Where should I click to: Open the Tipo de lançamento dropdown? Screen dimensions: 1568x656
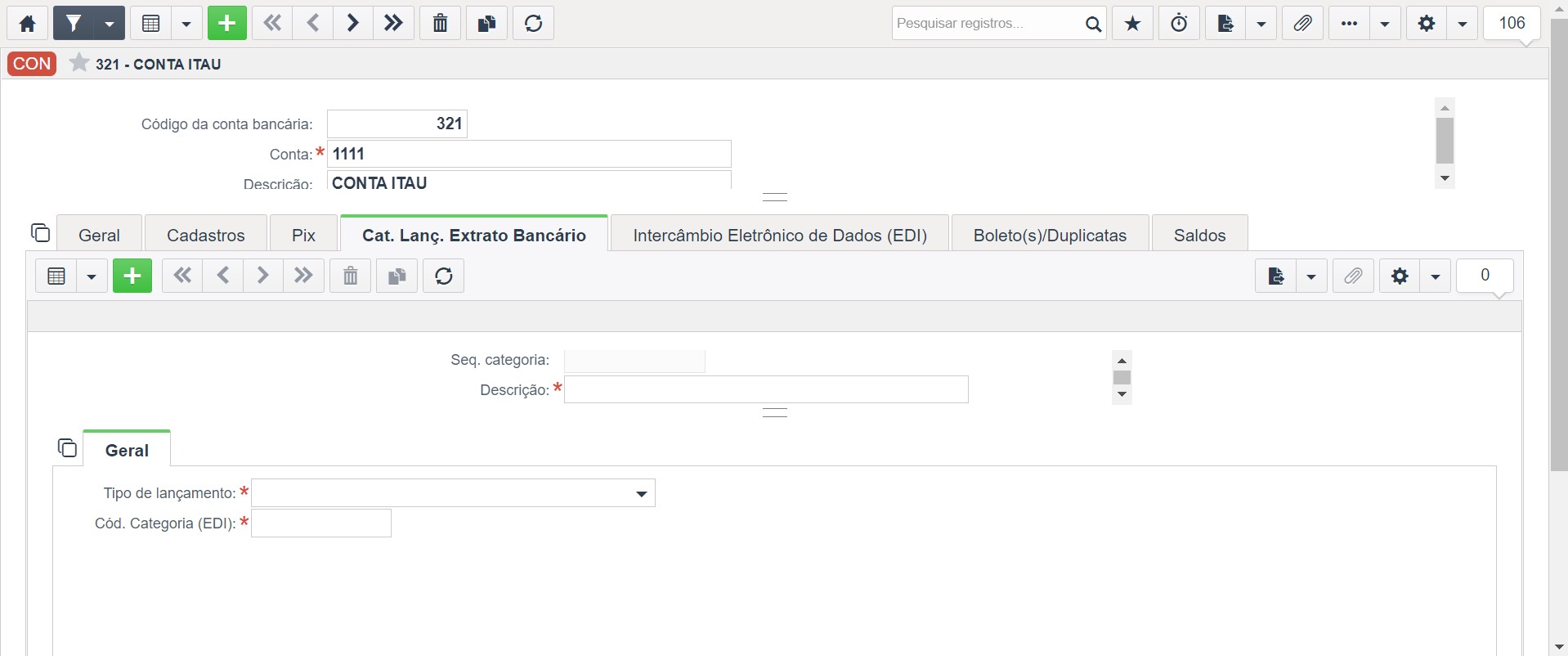point(453,493)
